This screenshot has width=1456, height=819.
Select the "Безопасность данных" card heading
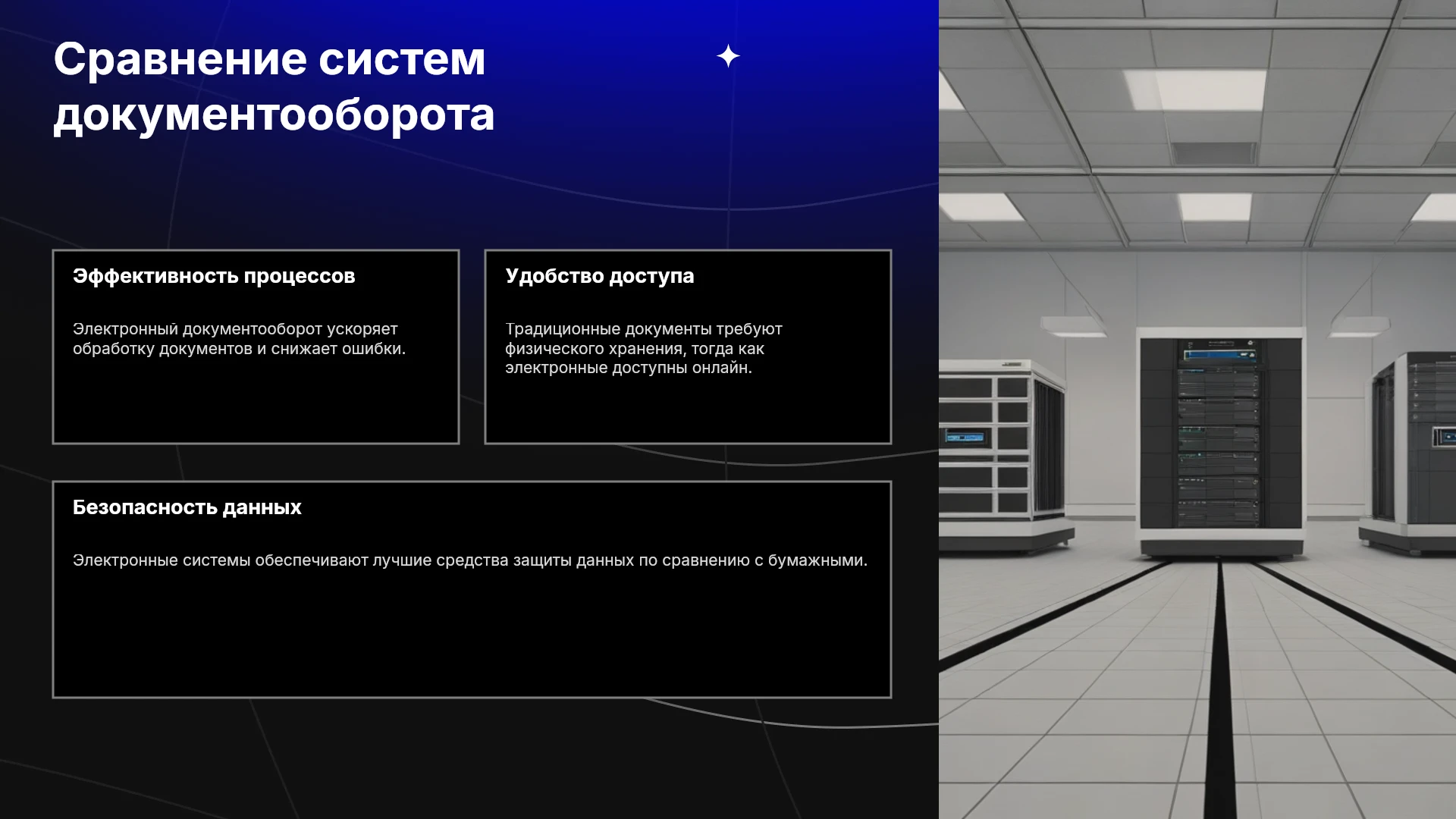click(x=187, y=507)
